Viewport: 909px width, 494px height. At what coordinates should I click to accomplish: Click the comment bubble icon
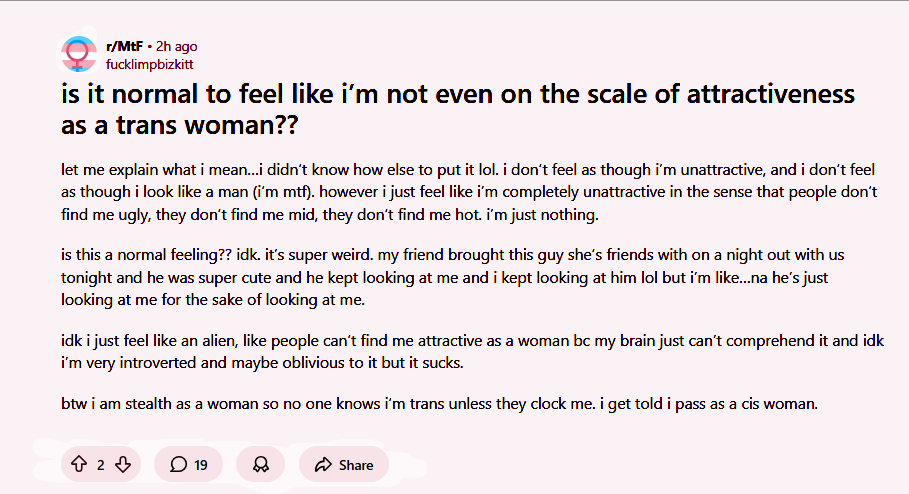click(x=178, y=464)
